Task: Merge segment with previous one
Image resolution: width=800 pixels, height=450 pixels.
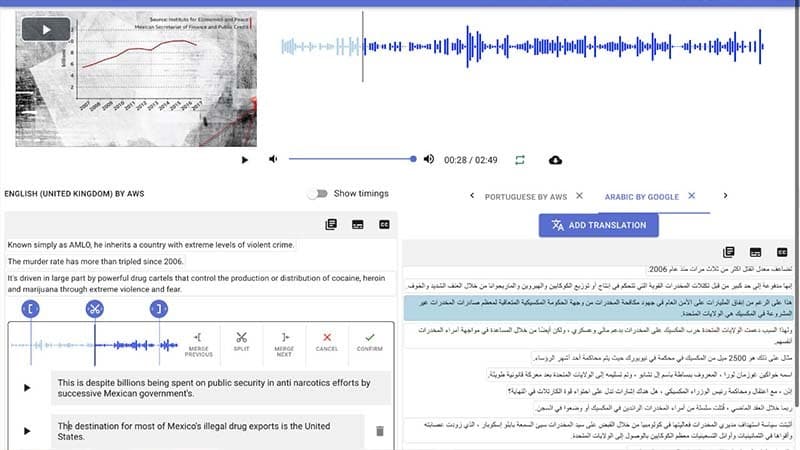Action: [199, 344]
